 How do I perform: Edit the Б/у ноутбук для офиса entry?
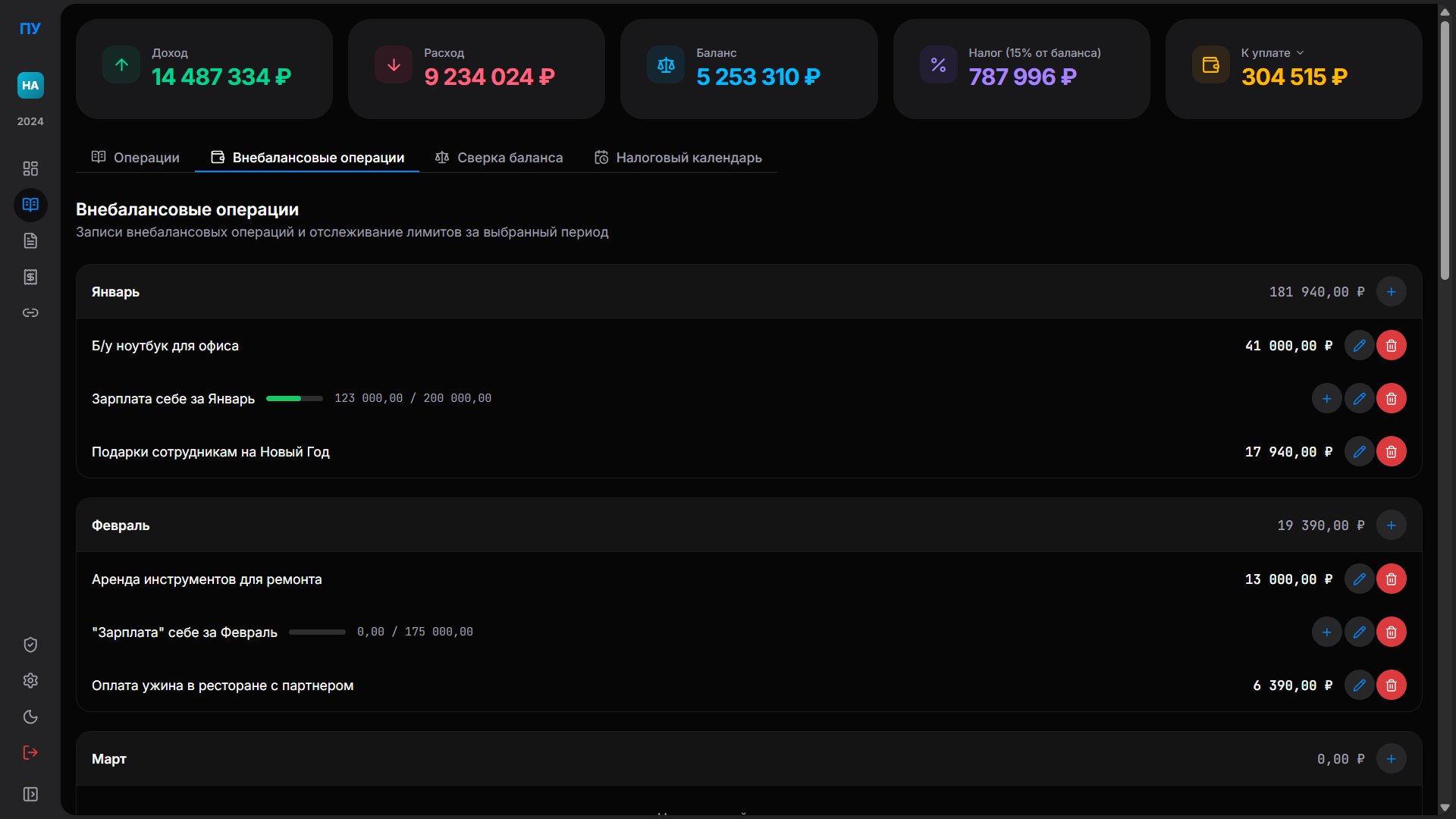[1359, 346]
